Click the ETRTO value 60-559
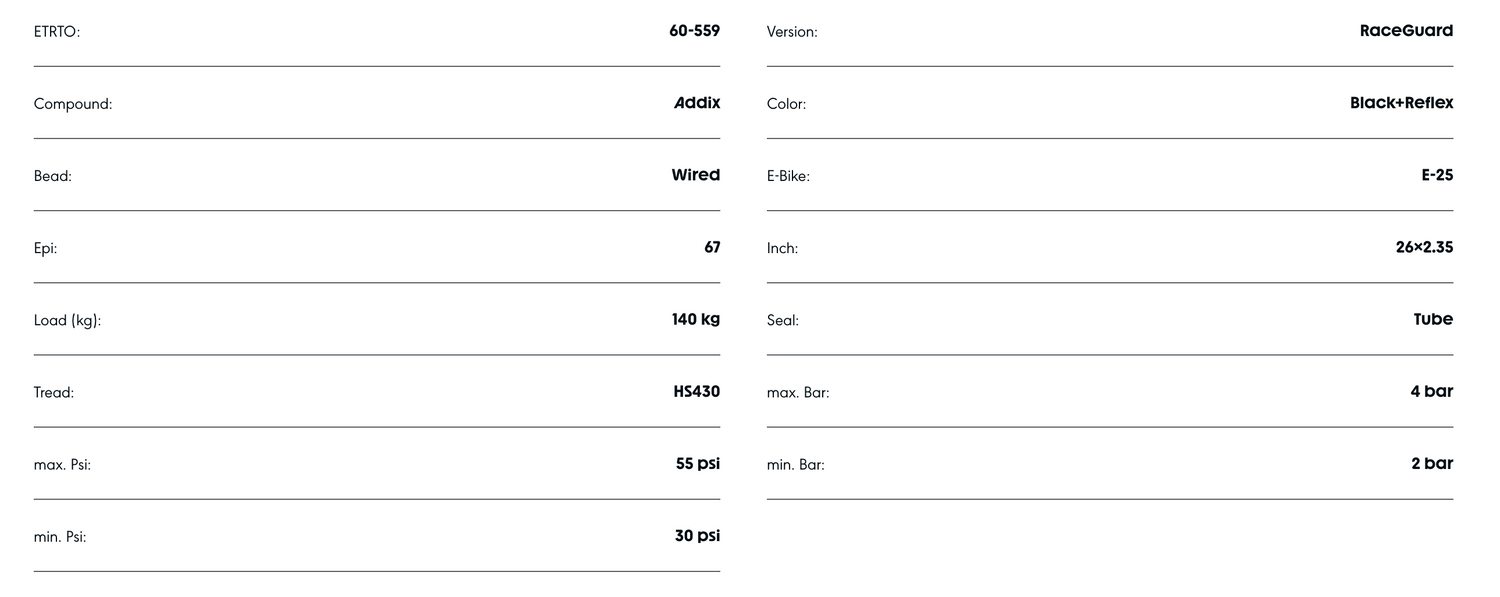The image size is (1500, 597). [x=694, y=31]
